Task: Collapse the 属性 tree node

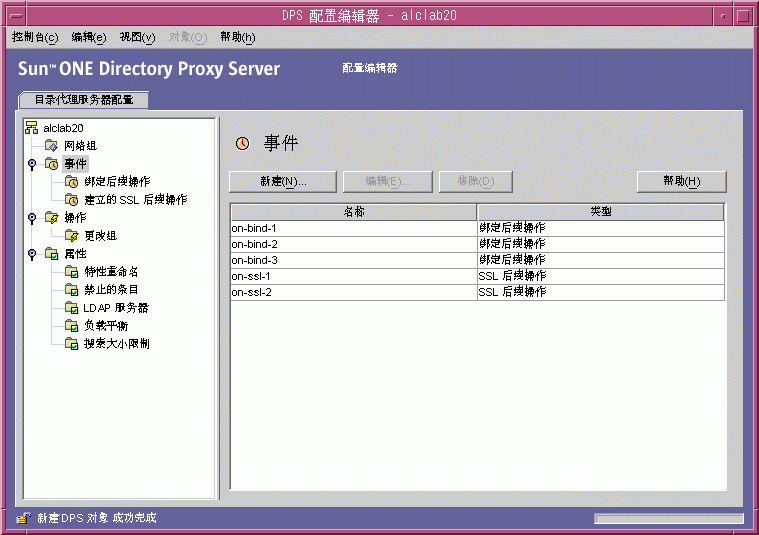Action: (x=32, y=254)
